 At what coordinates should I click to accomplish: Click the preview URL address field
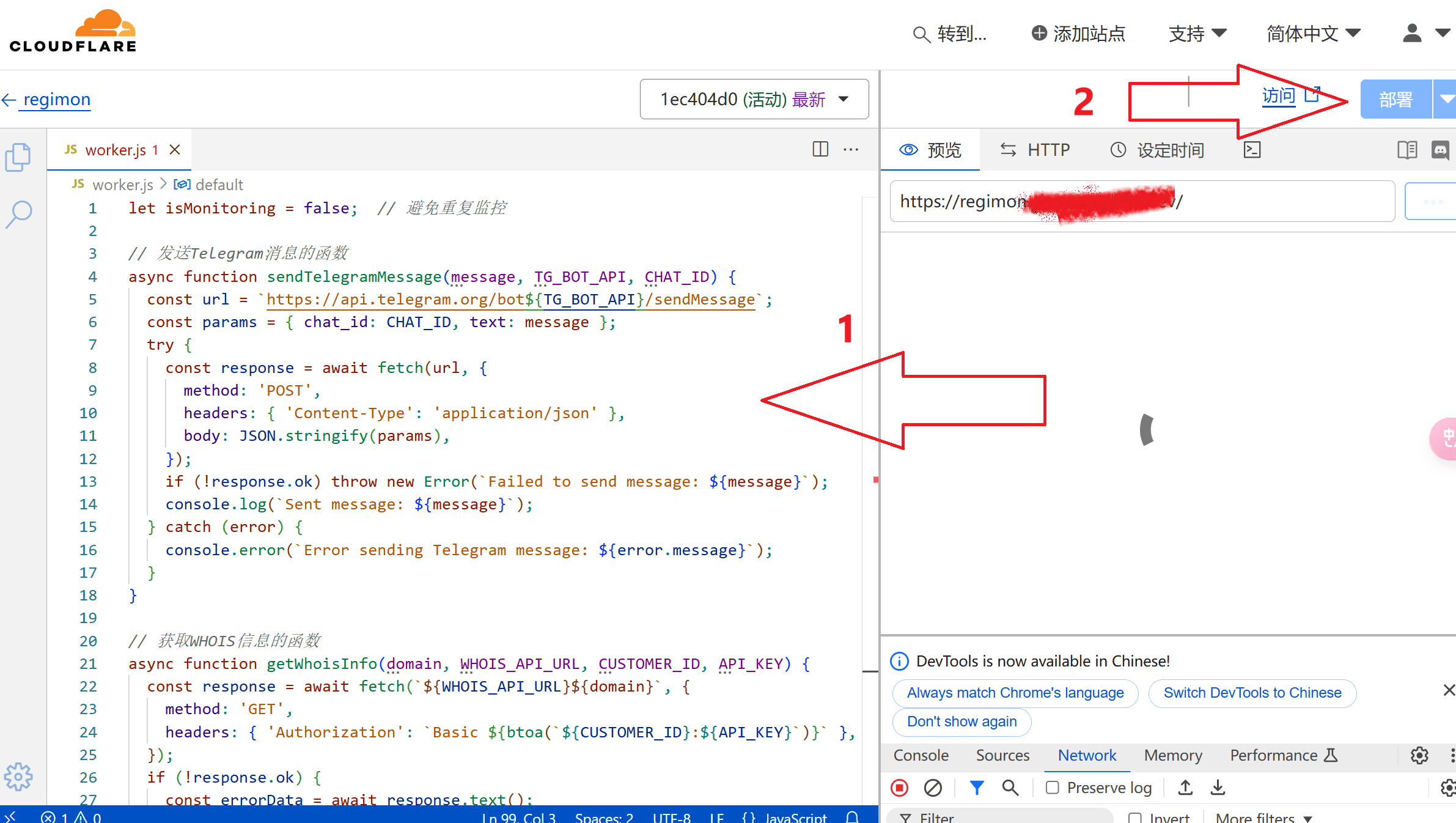click(x=1142, y=201)
